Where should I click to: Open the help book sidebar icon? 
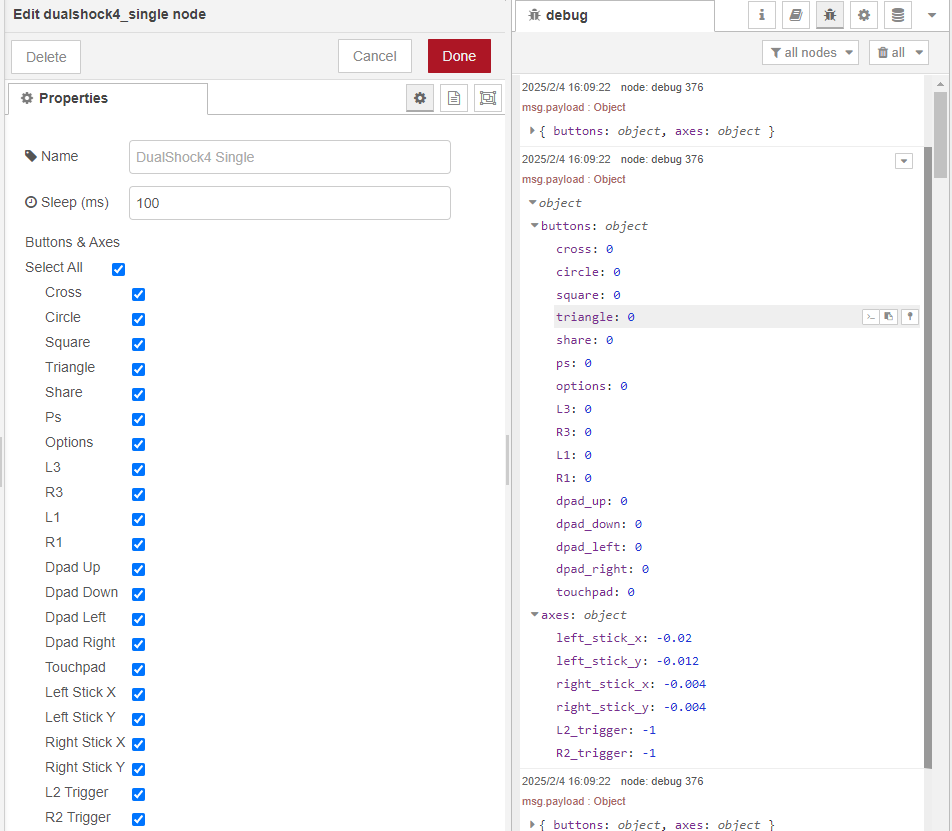click(796, 15)
